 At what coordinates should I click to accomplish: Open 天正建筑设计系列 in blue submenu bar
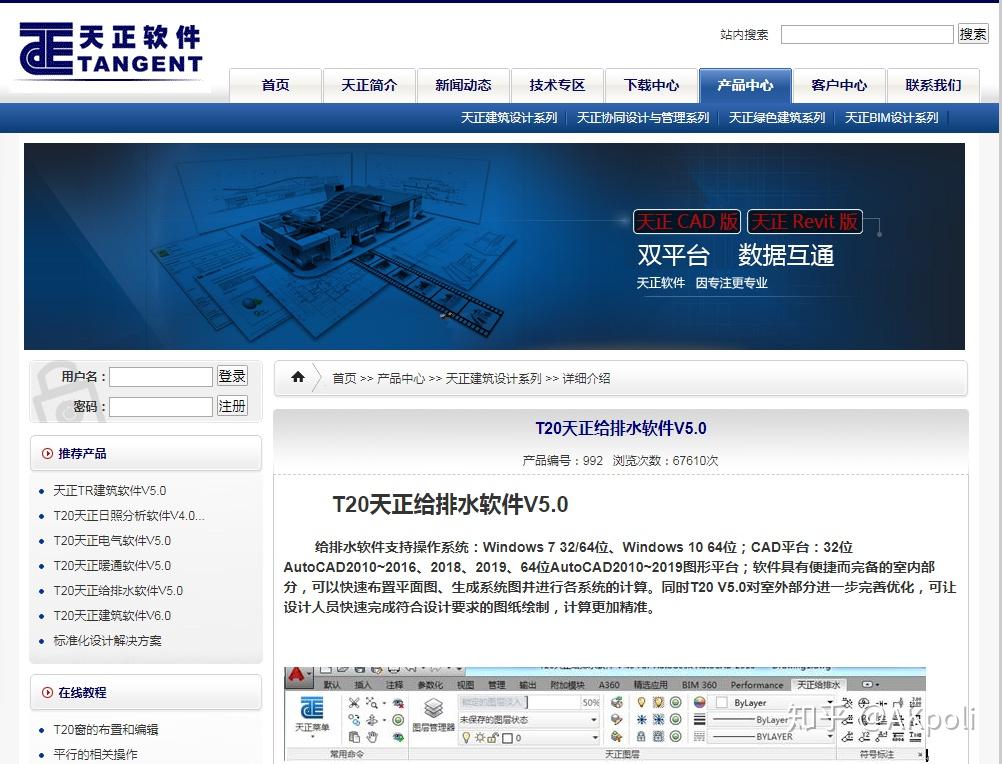(x=509, y=118)
